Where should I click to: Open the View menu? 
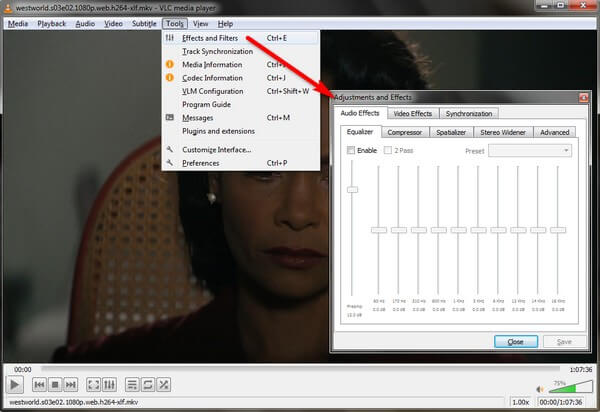(x=201, y=24)
